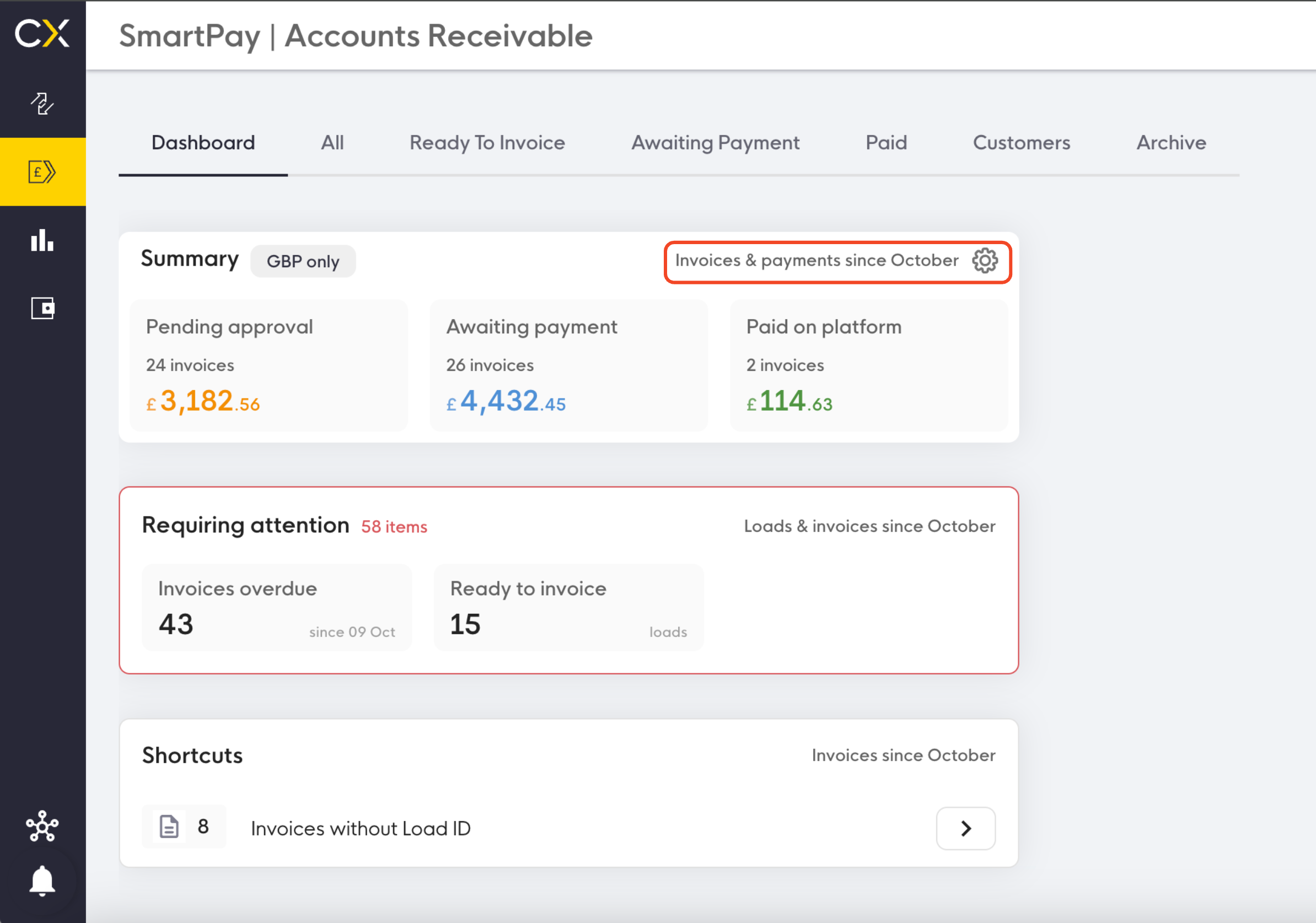Screen dimensions: 1316x923
Task: Click the Invoices since October label
Action: pos(903,755)
